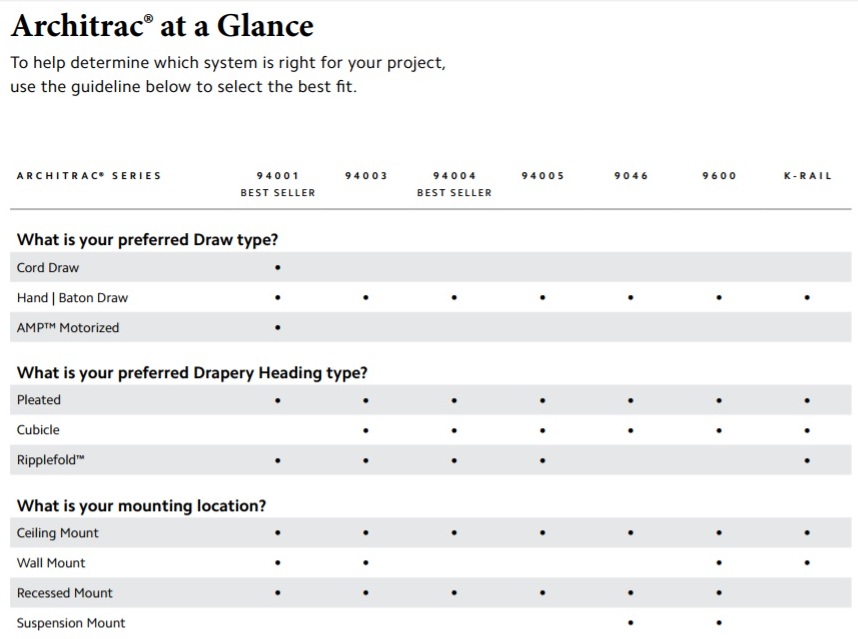Click the Cubicle dot under 94003
The image size is (858, 639).
click(366, 431)
